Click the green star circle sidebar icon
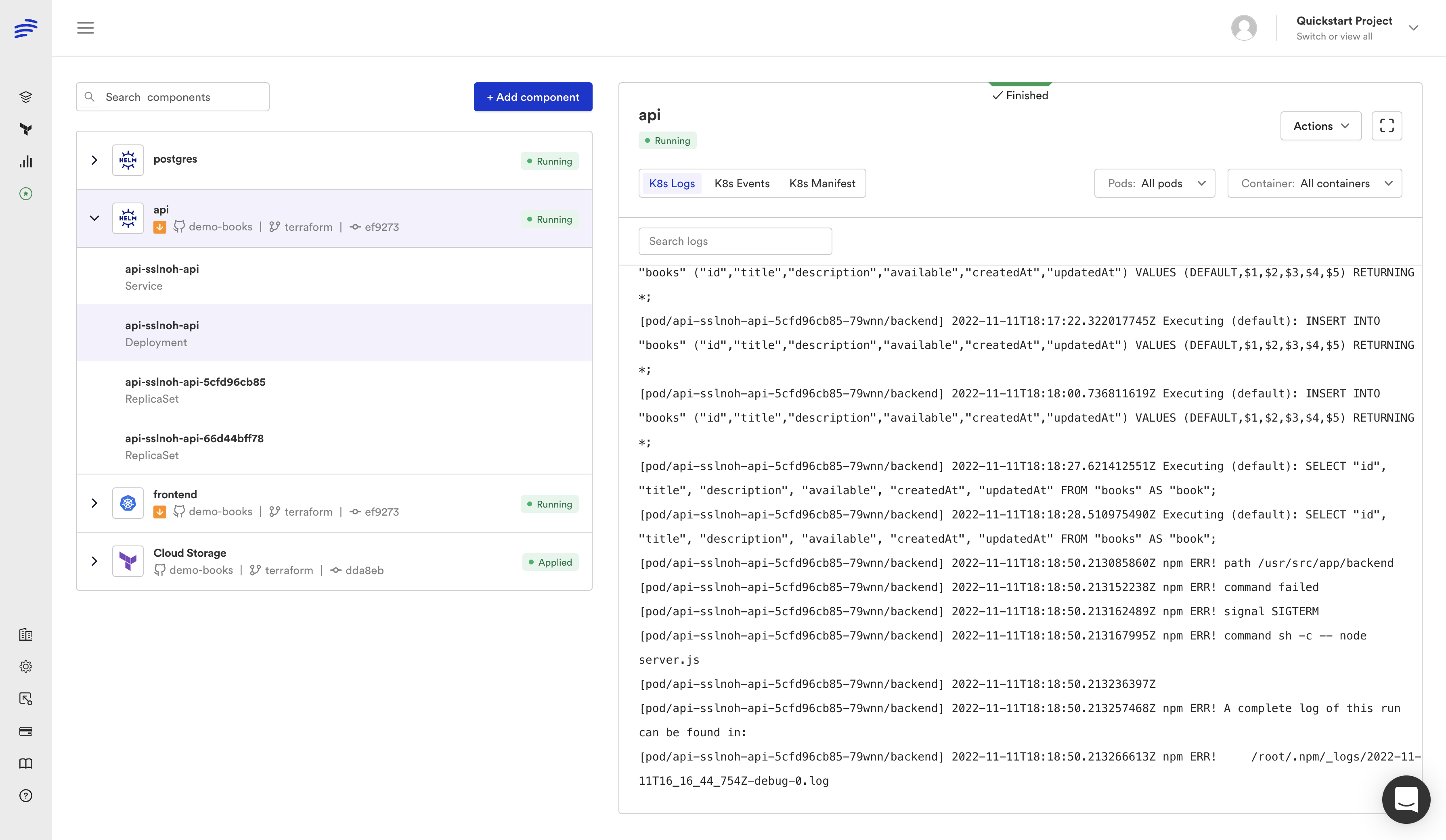 pos(26,194)
